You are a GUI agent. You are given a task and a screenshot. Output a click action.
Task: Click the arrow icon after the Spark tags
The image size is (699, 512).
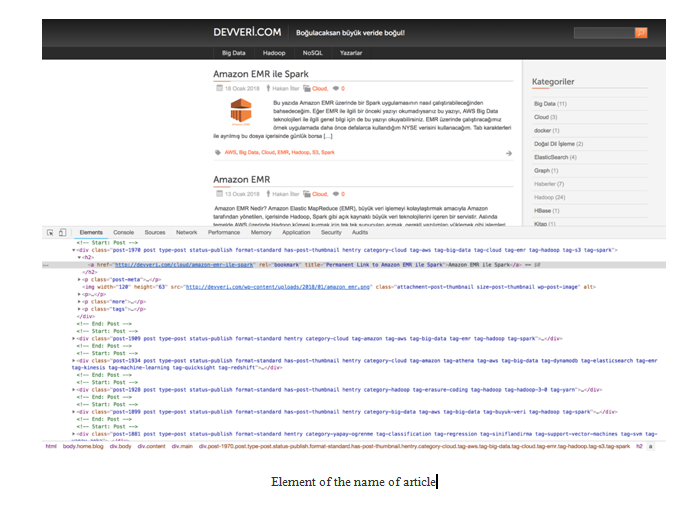509,153
